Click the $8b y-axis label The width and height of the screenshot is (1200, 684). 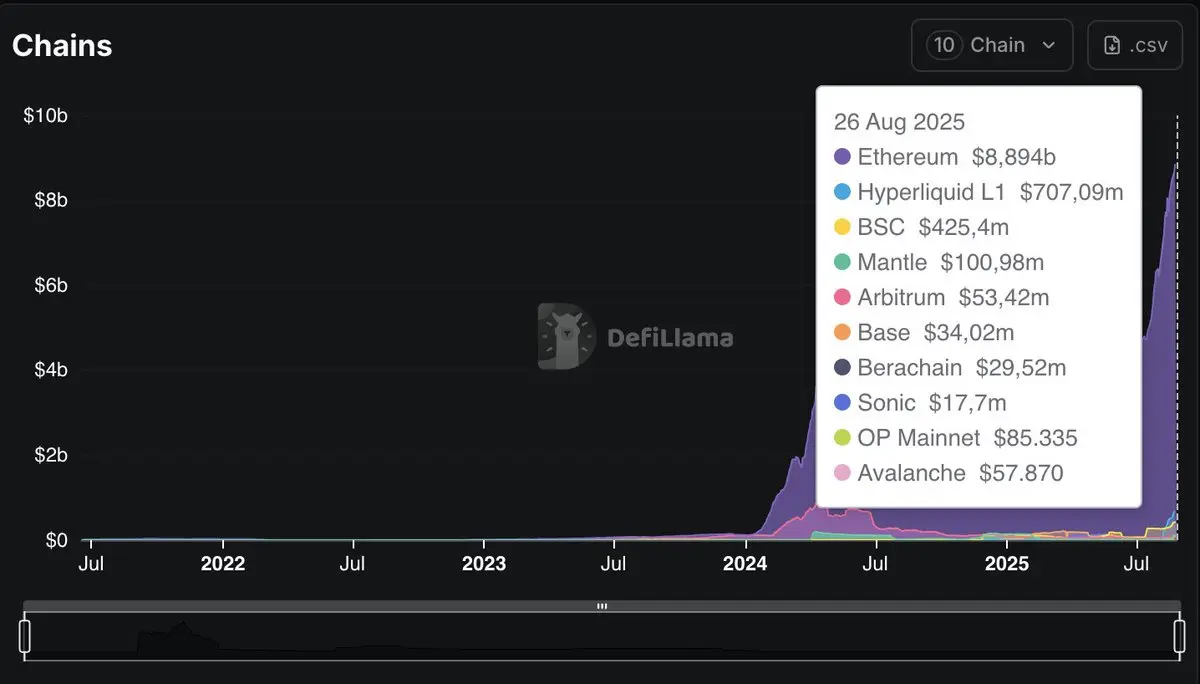(51, 201)
